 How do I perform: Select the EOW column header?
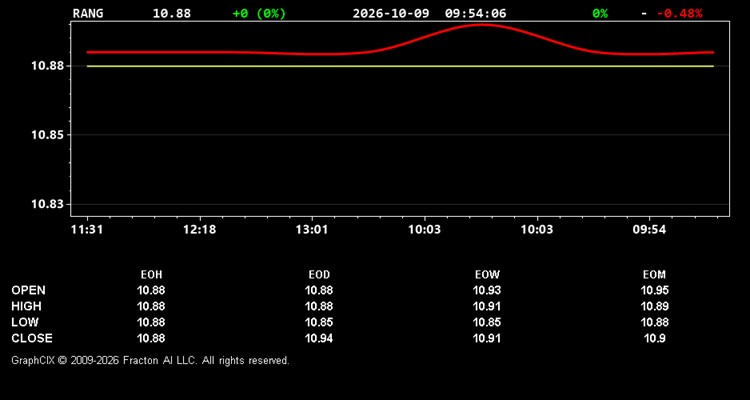click(487, 275)
